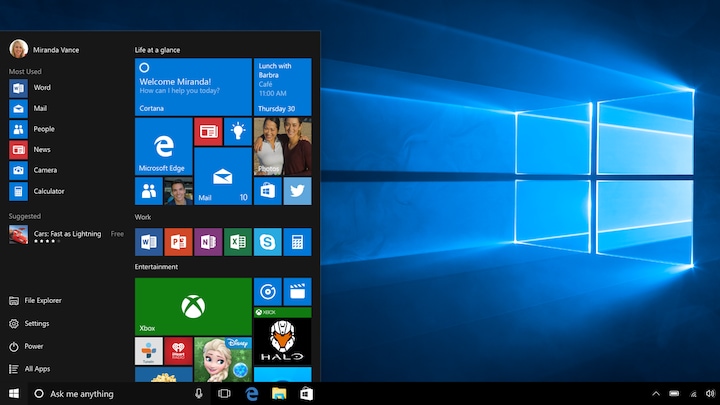Open Store from taskbar
Image resolution: width=720 pixels, height=405 pixels.
point(307,394)
